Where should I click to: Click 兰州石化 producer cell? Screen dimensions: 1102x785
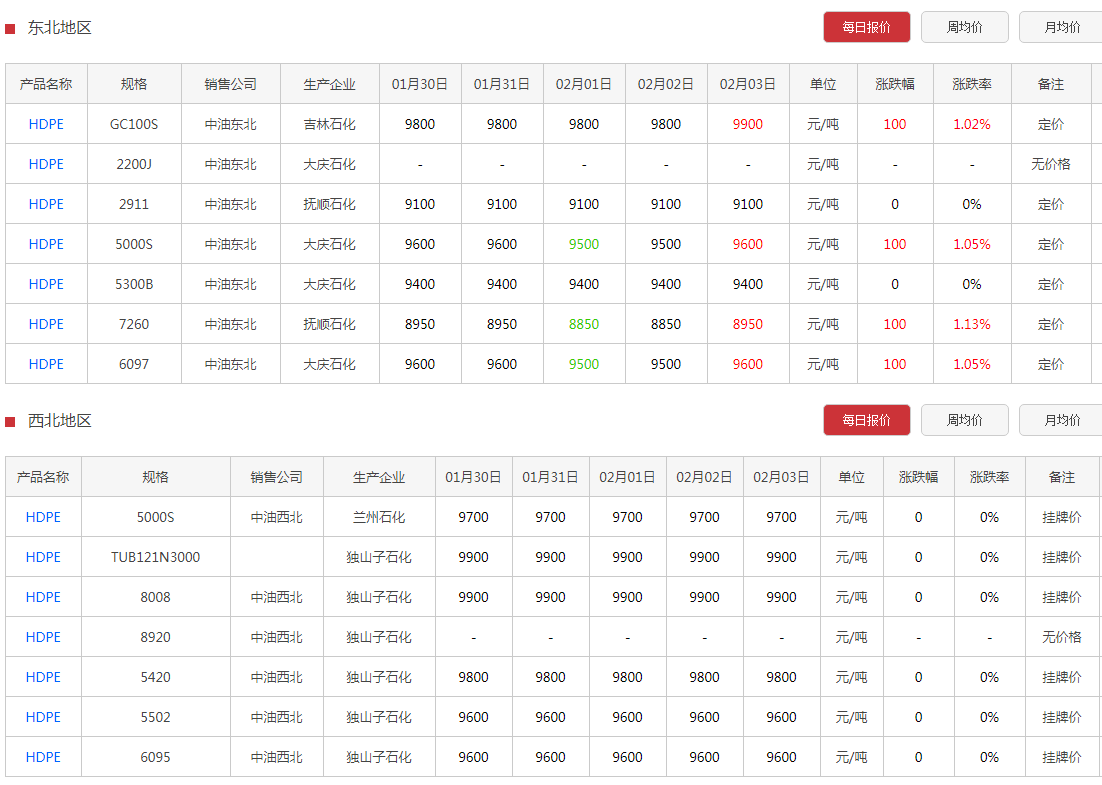point(379,517)
